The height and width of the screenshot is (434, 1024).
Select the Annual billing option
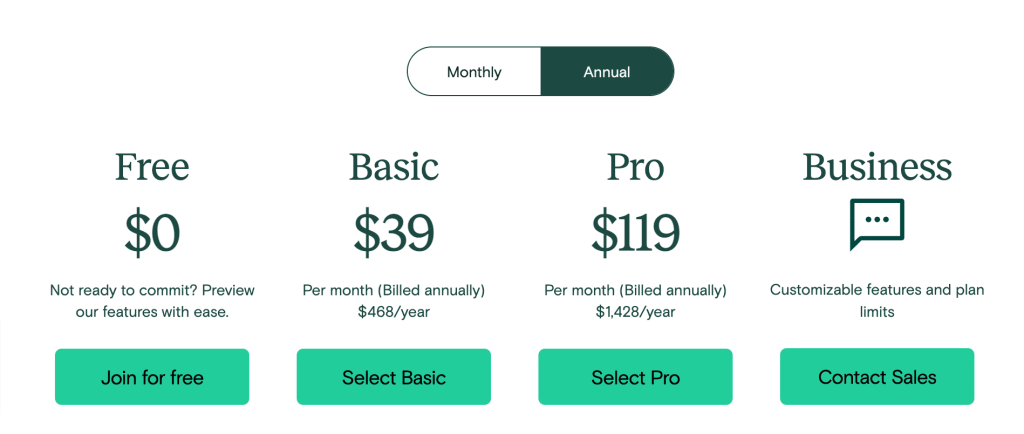click(607, 72)
